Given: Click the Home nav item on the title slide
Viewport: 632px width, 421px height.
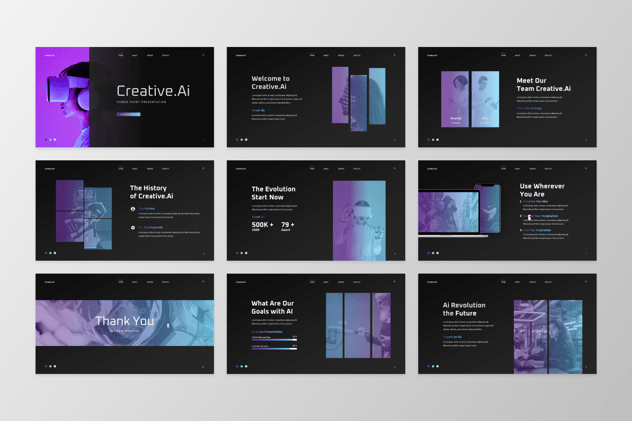Looking at the screenshot, I should [121, 55].
